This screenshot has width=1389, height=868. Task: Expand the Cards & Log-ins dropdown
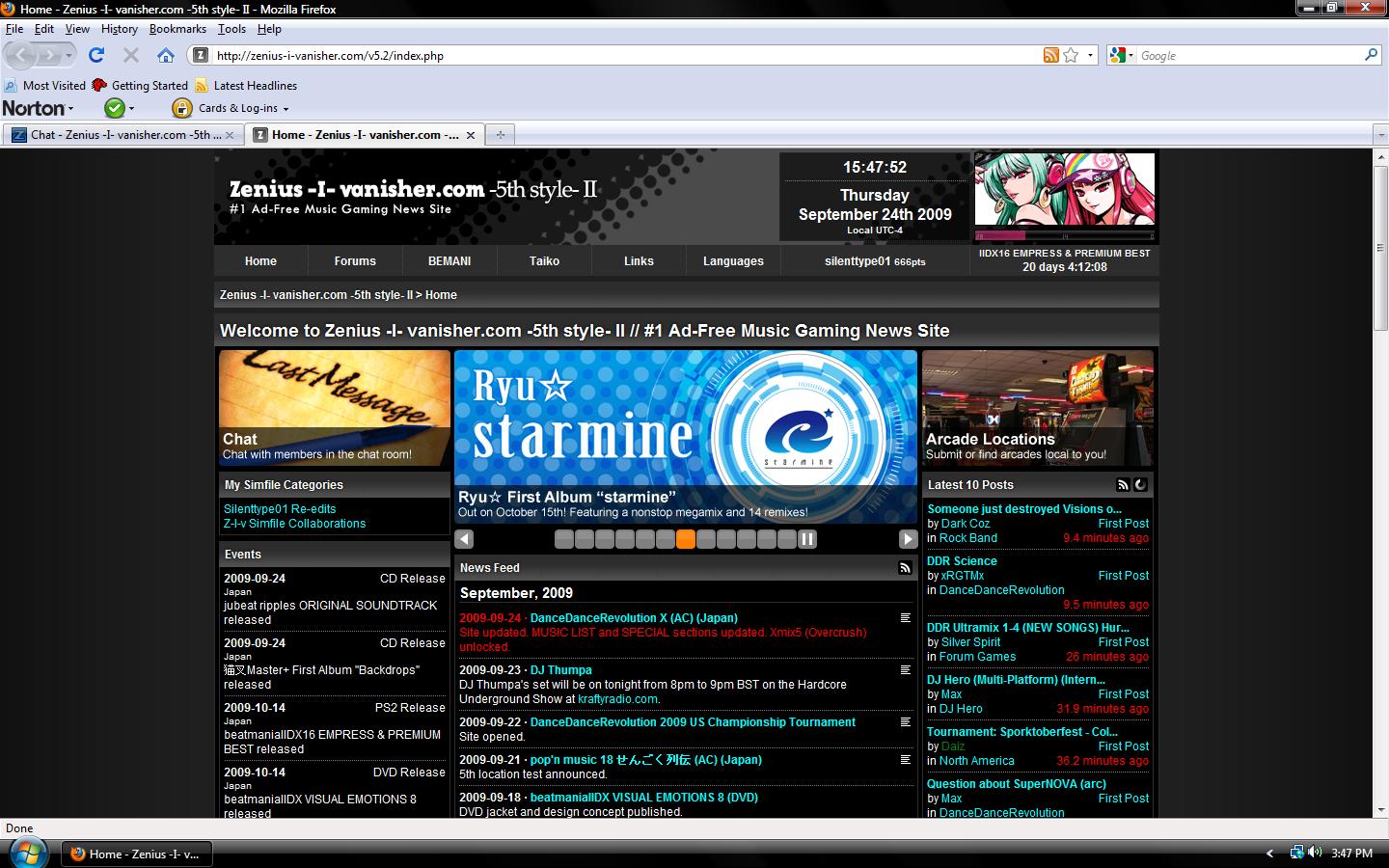click(286, 109)
